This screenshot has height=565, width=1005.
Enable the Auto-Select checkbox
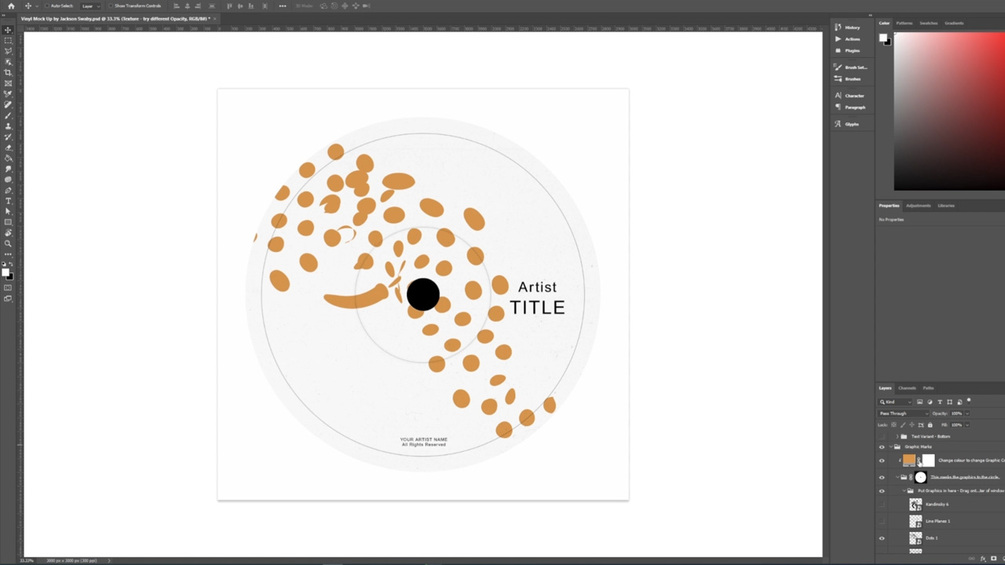tap(47, 6)
